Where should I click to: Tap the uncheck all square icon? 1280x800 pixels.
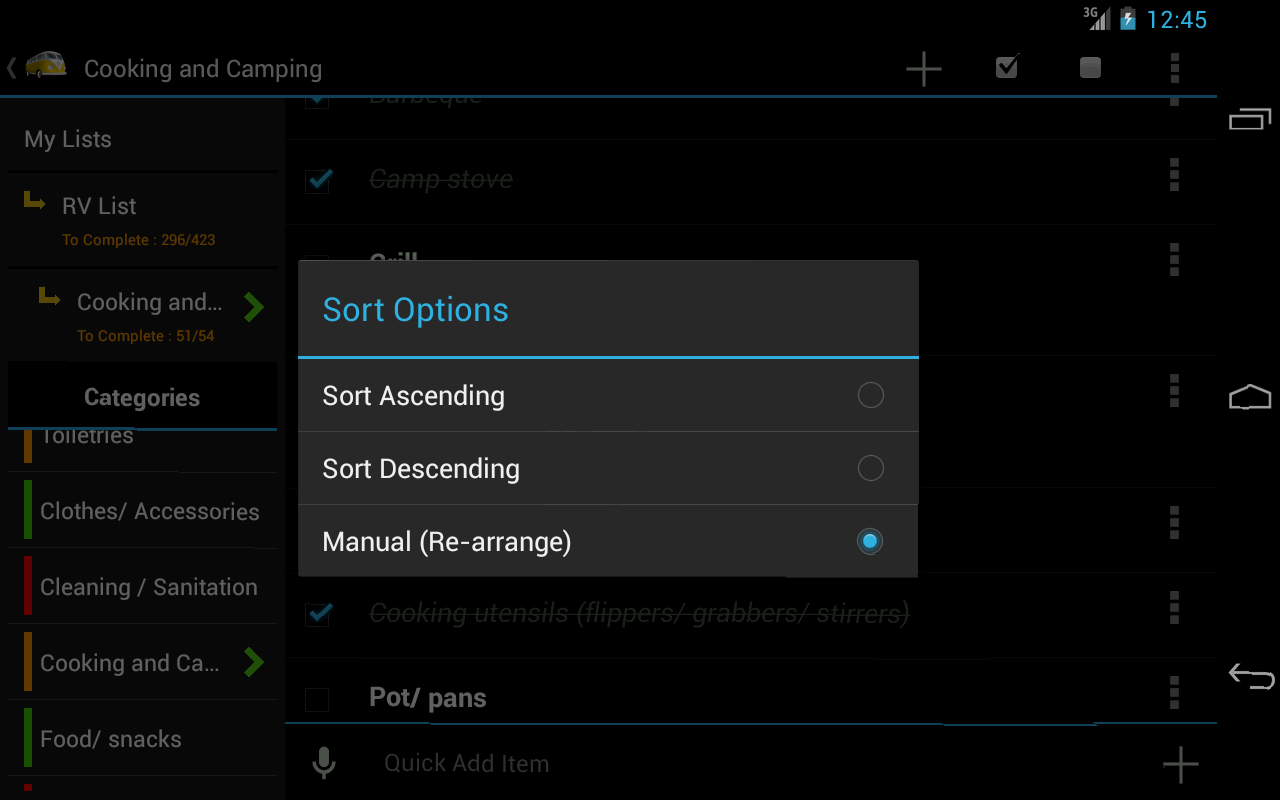(x=1090, y=67)
